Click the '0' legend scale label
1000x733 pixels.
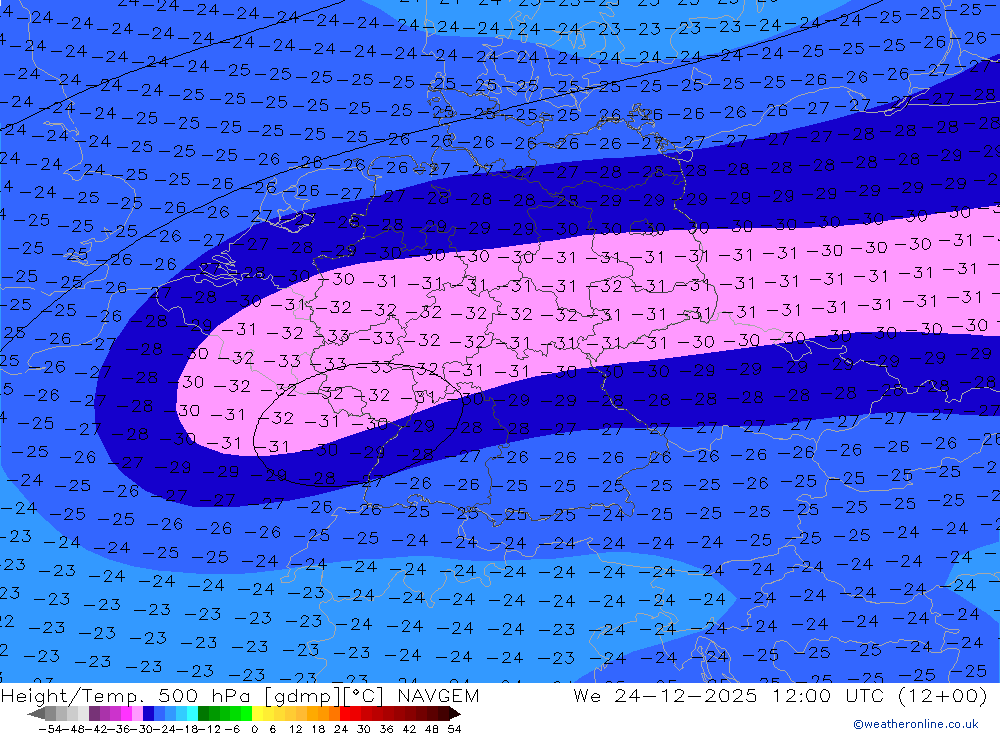[254, 729]
